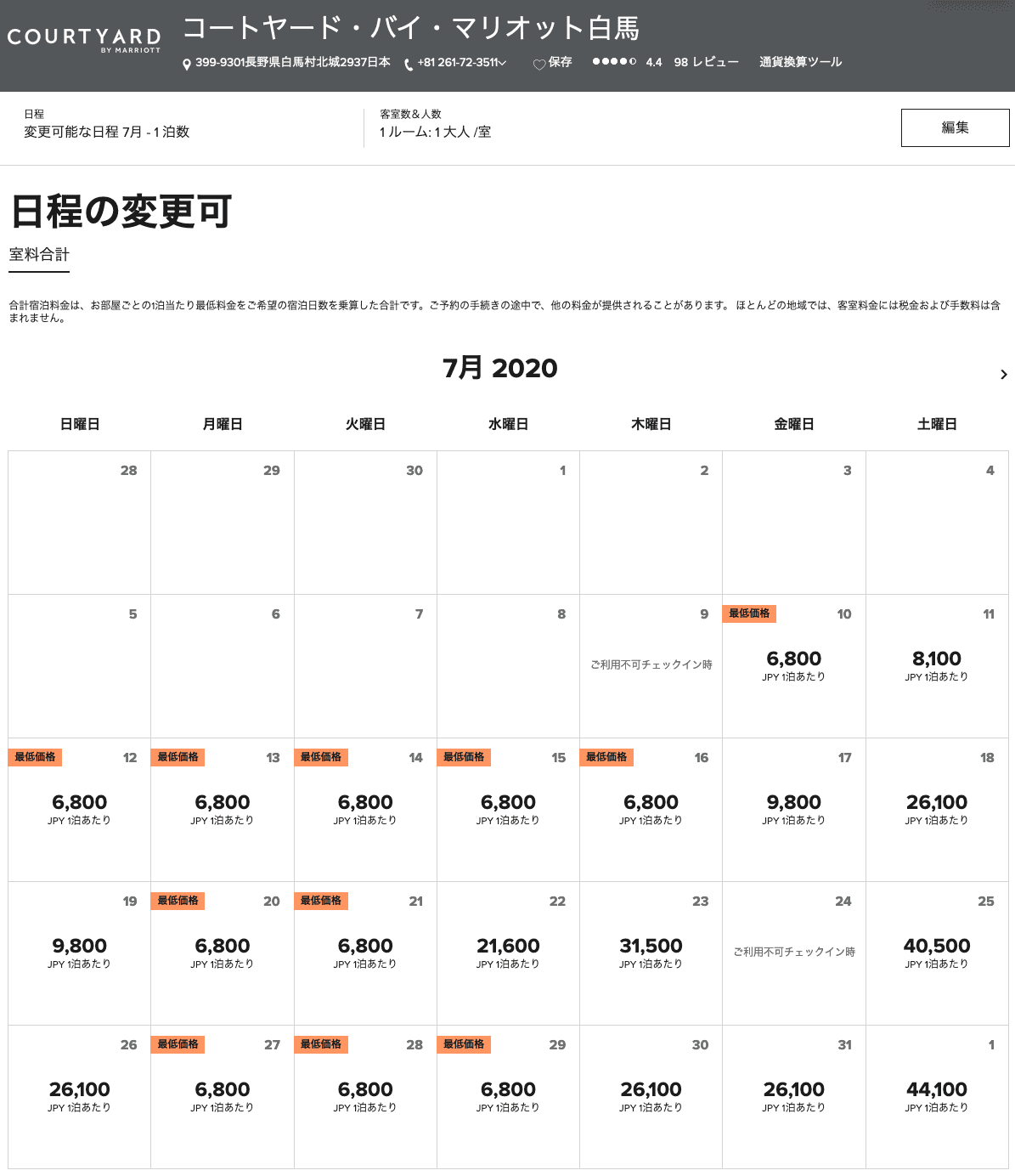This screenshot has height=1176, width=1015.
Task: Click the Courtyard by Marriott logo
Action: [x=84, y=40]
